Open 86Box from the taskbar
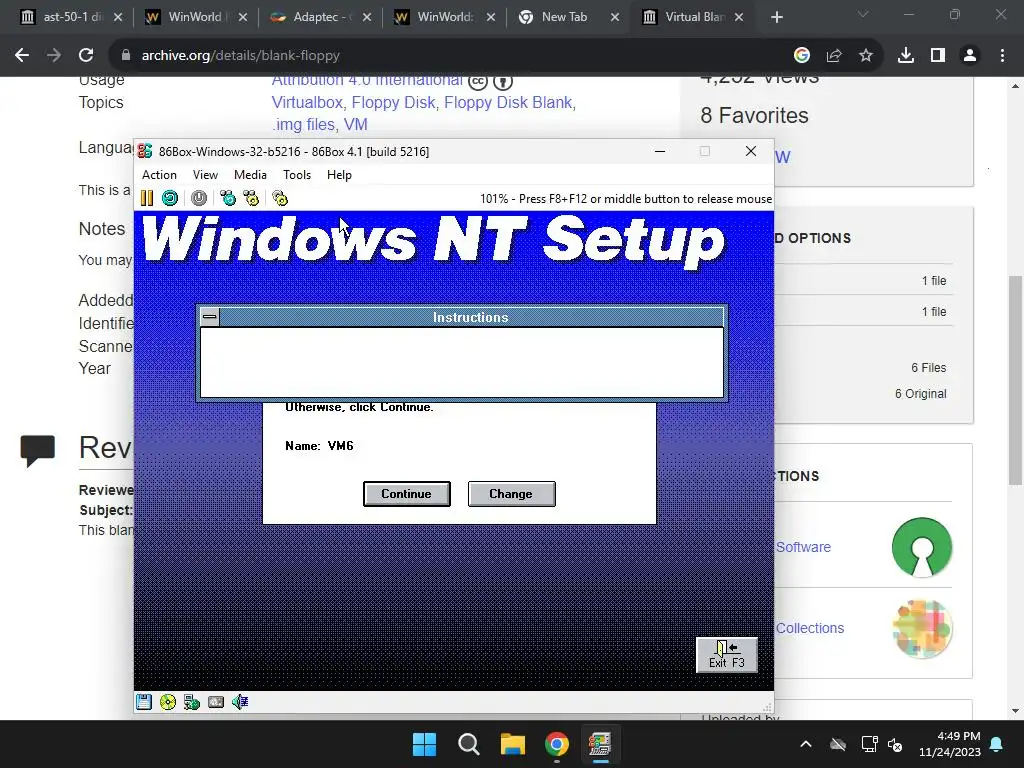Viewport: 1024px width, 768px height. pos(600,744)
